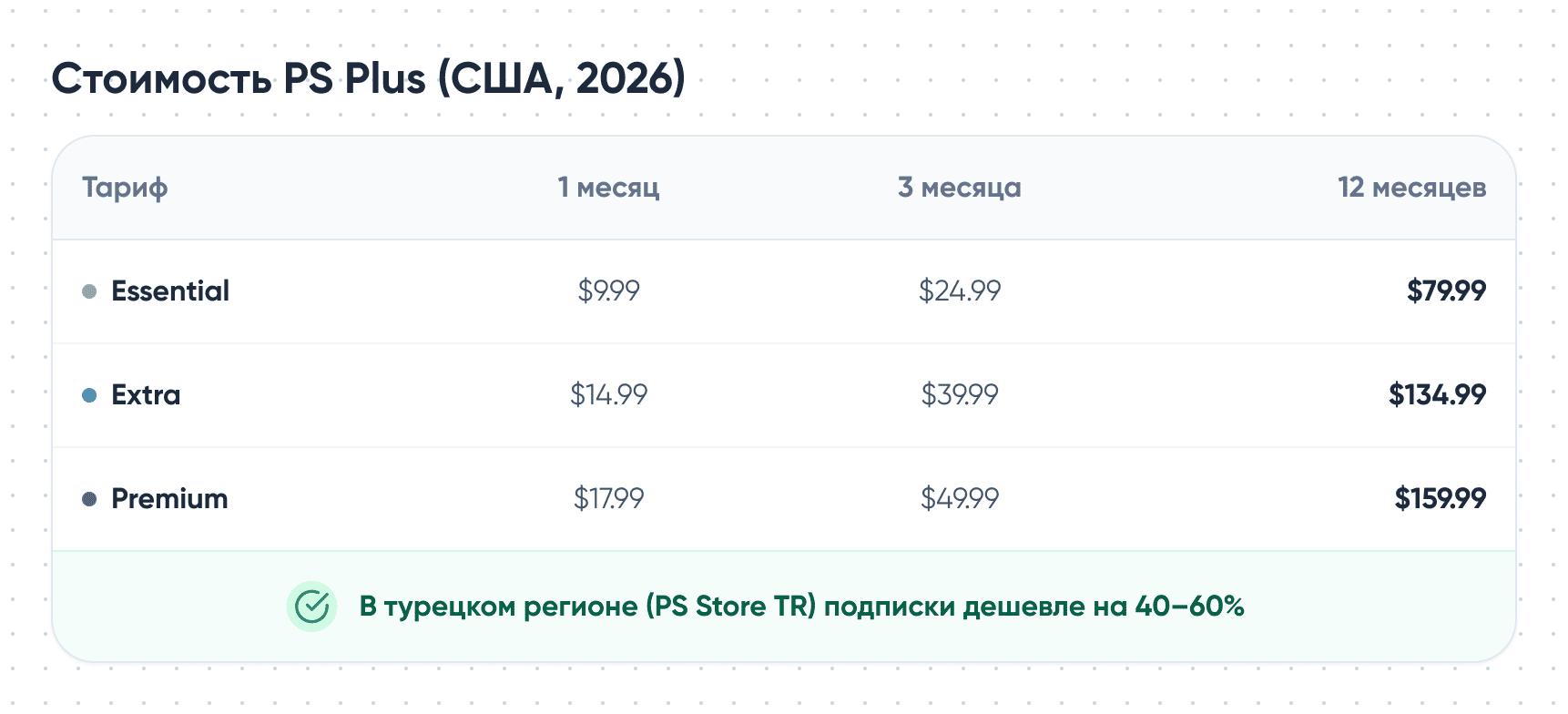
Task: Select the Essential tier name
Action: [170, 291]
